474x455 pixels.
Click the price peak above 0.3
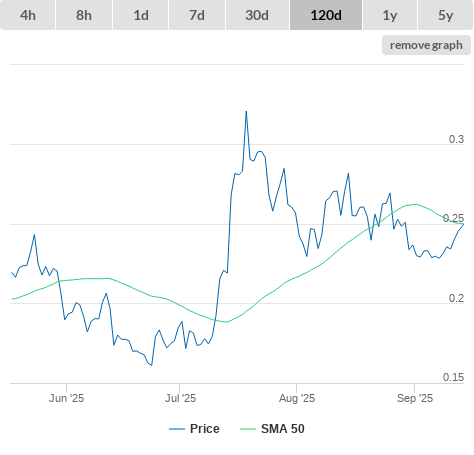[246, 111]
